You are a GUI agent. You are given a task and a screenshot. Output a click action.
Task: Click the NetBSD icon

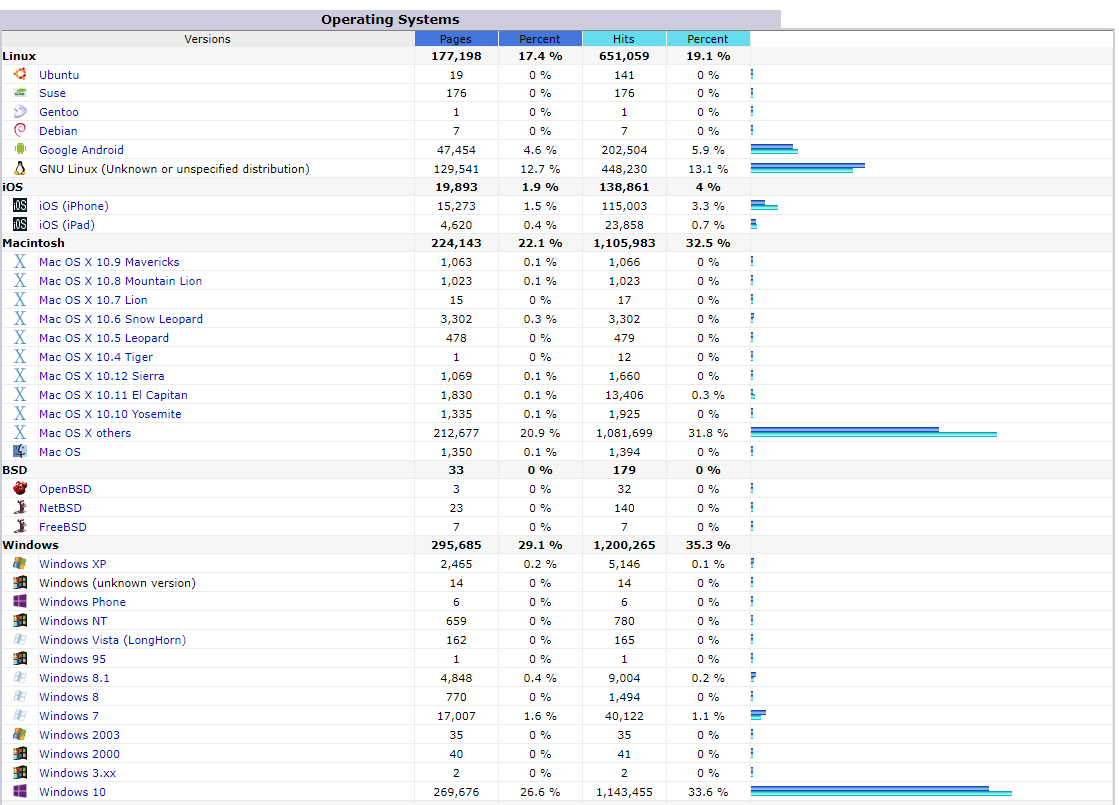[x=20, y=507]
